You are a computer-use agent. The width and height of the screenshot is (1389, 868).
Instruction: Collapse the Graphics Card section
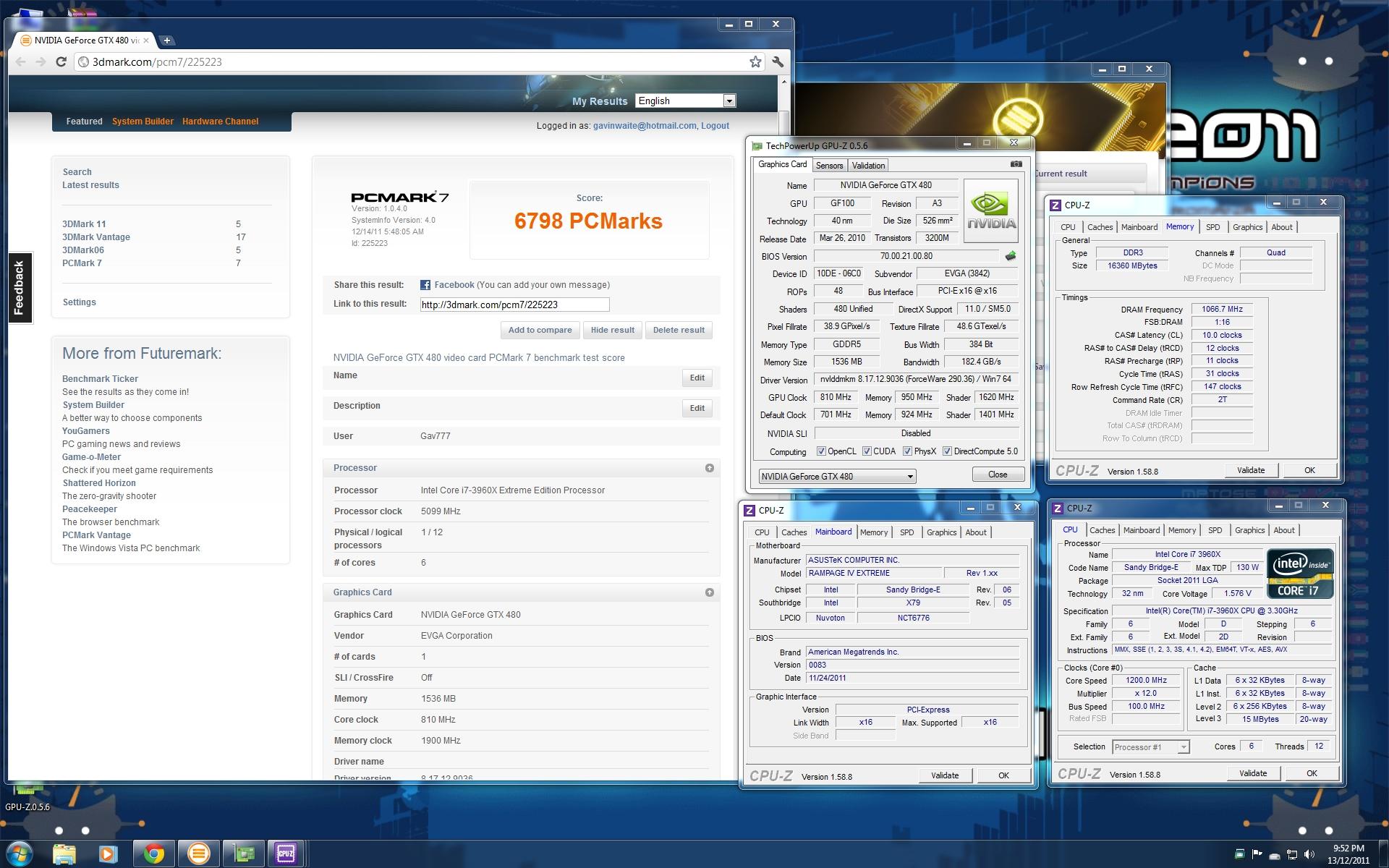[x=710, y=592]
